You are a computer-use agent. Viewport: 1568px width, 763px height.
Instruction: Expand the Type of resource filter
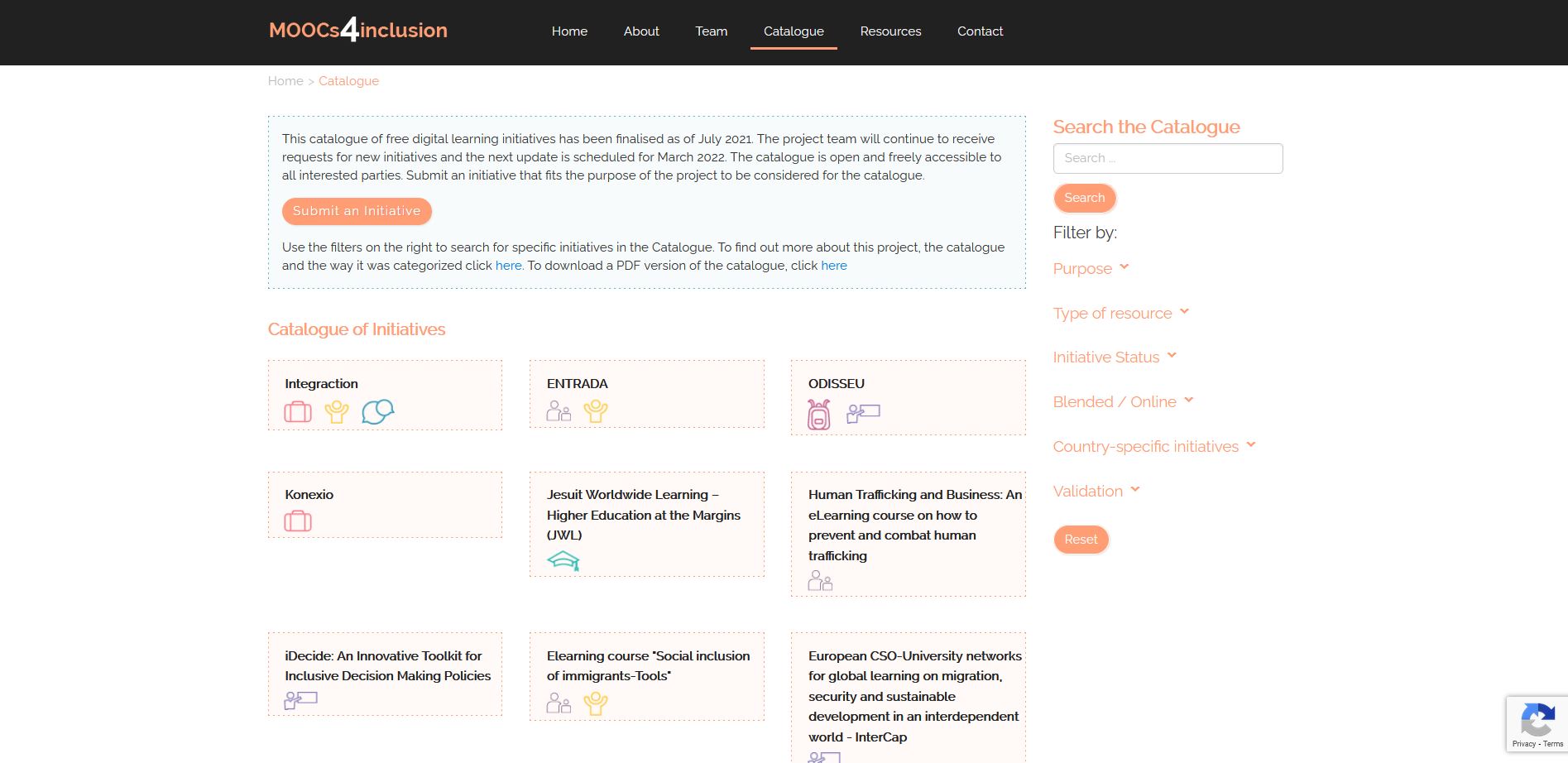pos(1121,313)
